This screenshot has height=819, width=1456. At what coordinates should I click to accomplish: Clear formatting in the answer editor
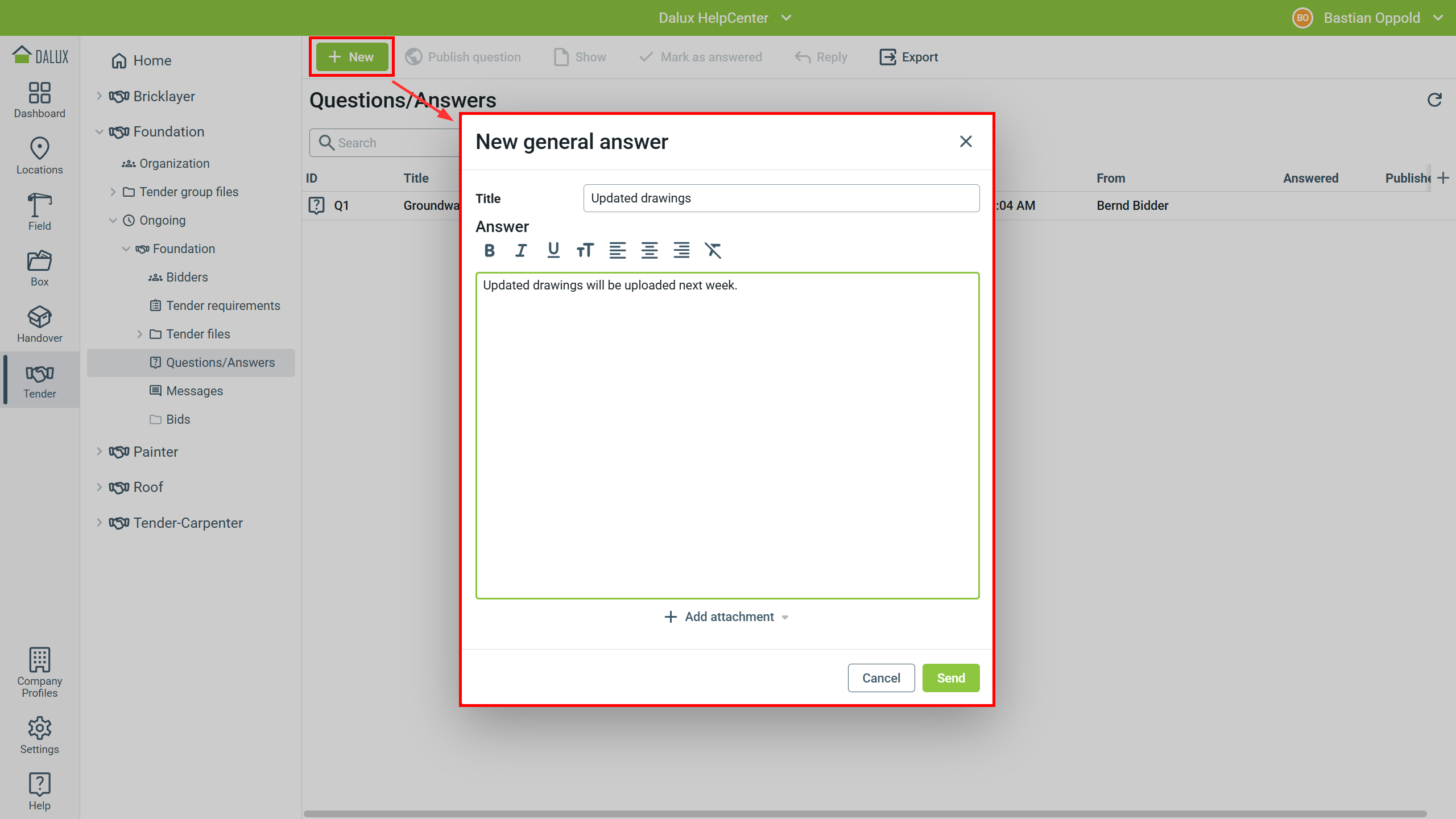(713, 250)
